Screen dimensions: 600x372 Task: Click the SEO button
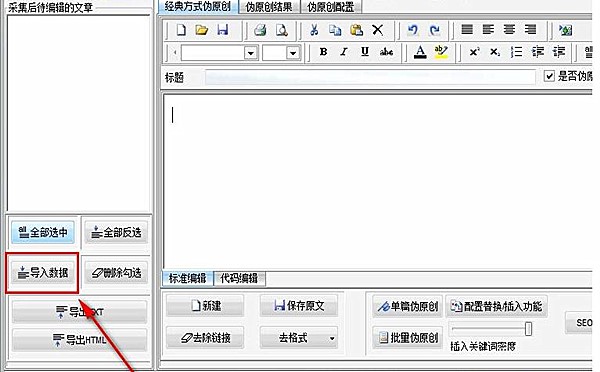click(579, 323)
